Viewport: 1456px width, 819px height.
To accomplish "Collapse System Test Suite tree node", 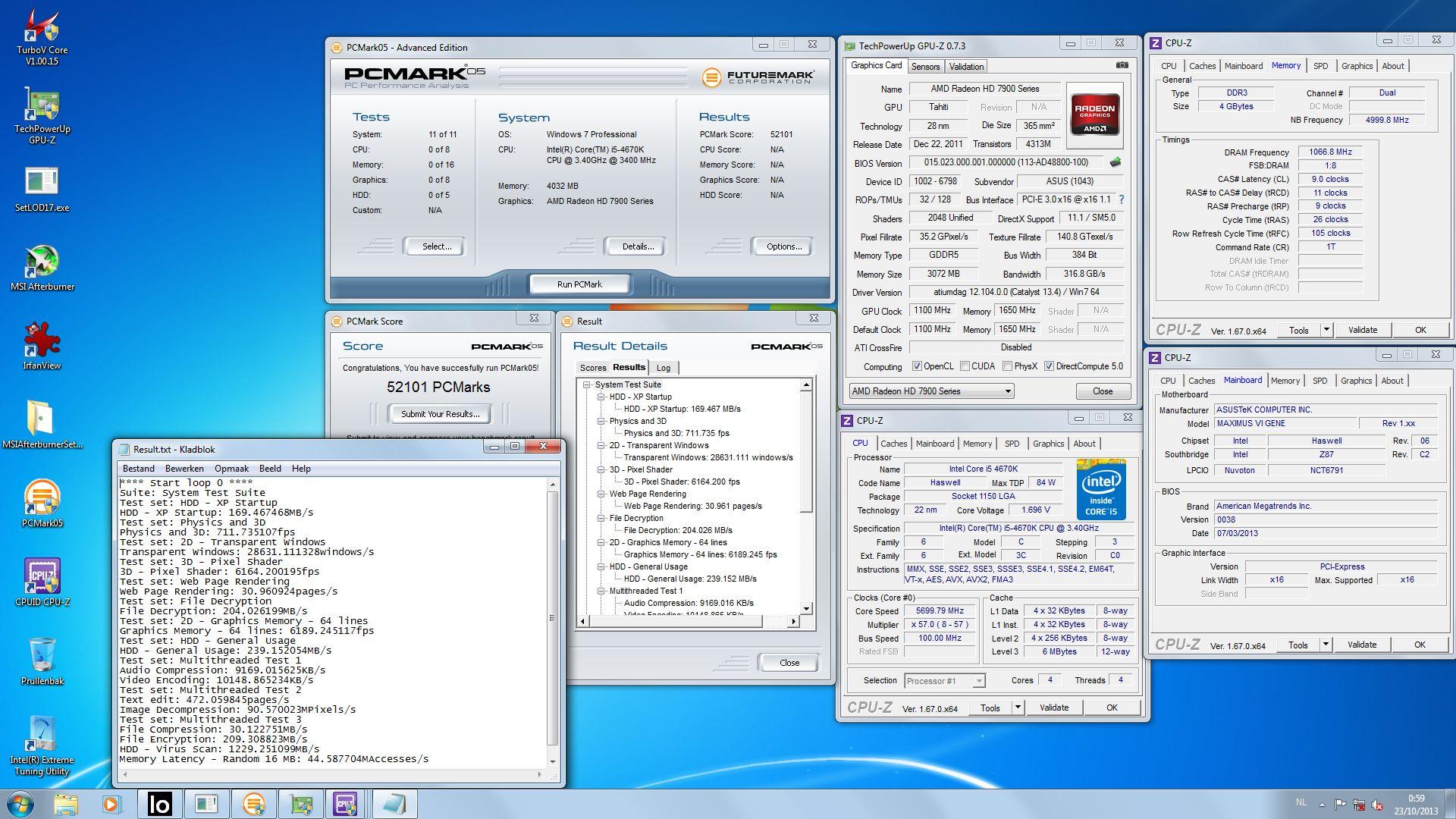I will coord(586,384).
